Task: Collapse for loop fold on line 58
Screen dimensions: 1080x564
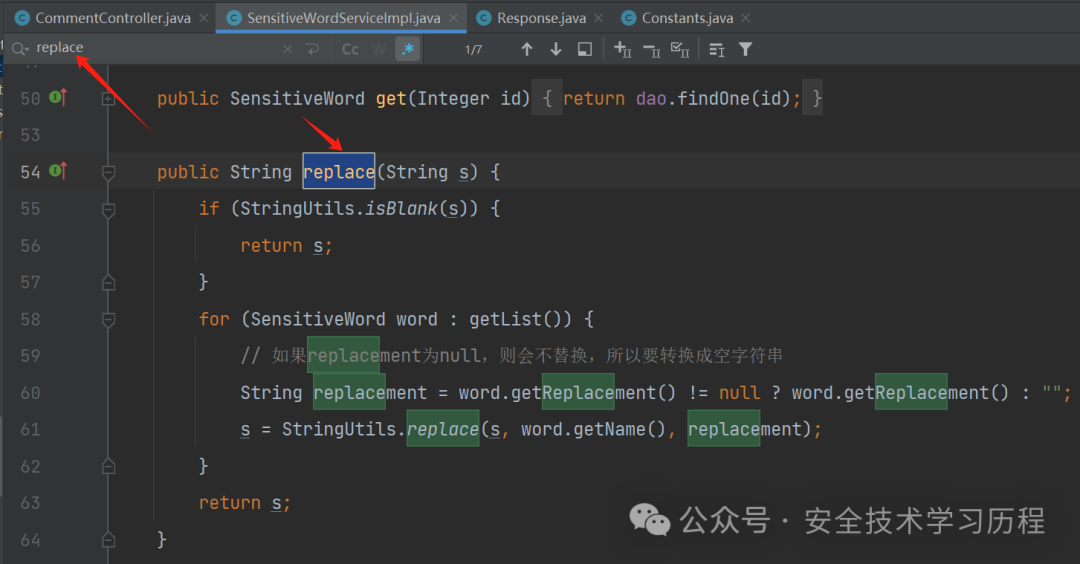Action: [x=108, y=320]
